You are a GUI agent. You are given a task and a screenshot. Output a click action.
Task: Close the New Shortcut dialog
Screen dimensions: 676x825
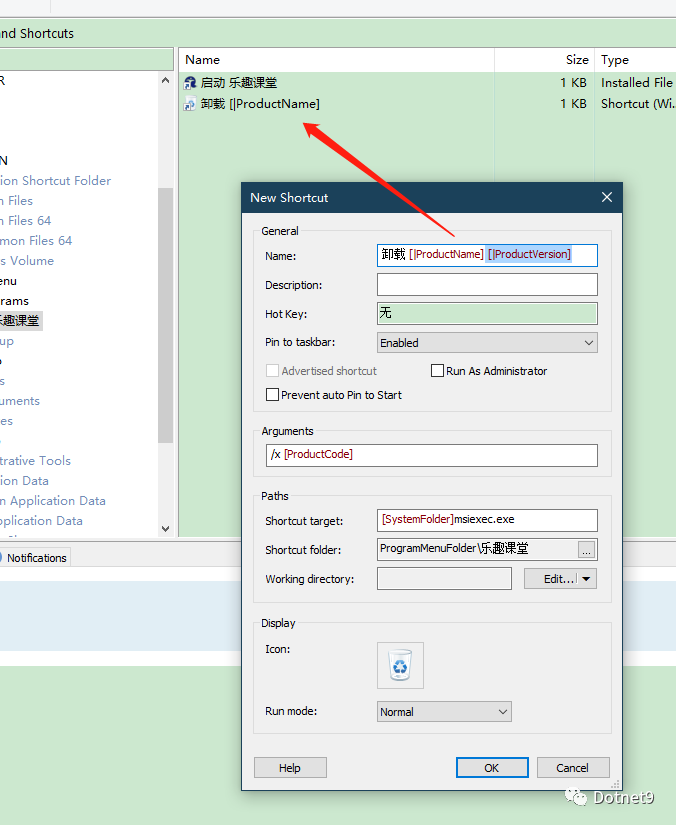[x=607, y=197]
